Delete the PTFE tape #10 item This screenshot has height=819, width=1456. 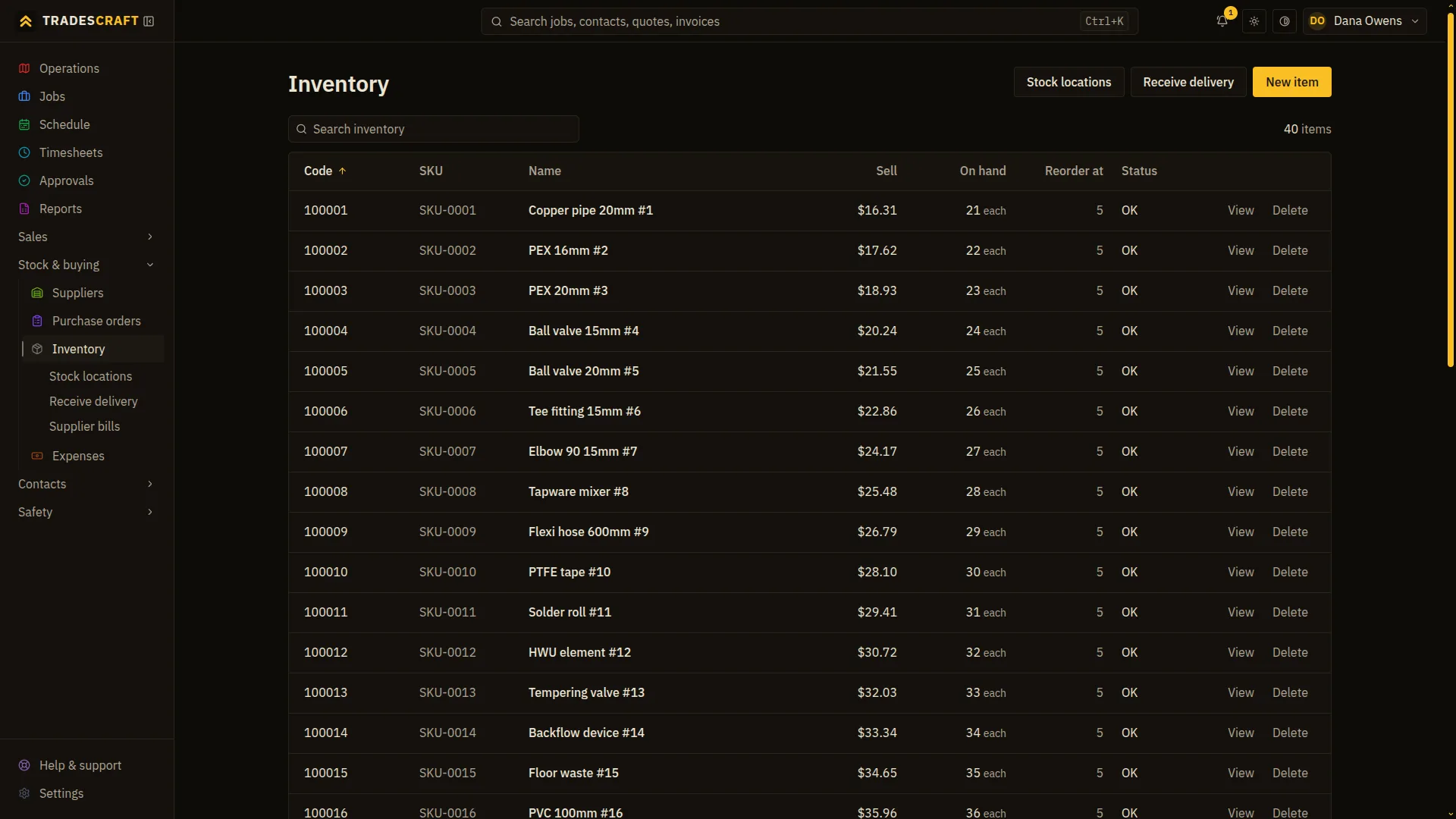1289,572
